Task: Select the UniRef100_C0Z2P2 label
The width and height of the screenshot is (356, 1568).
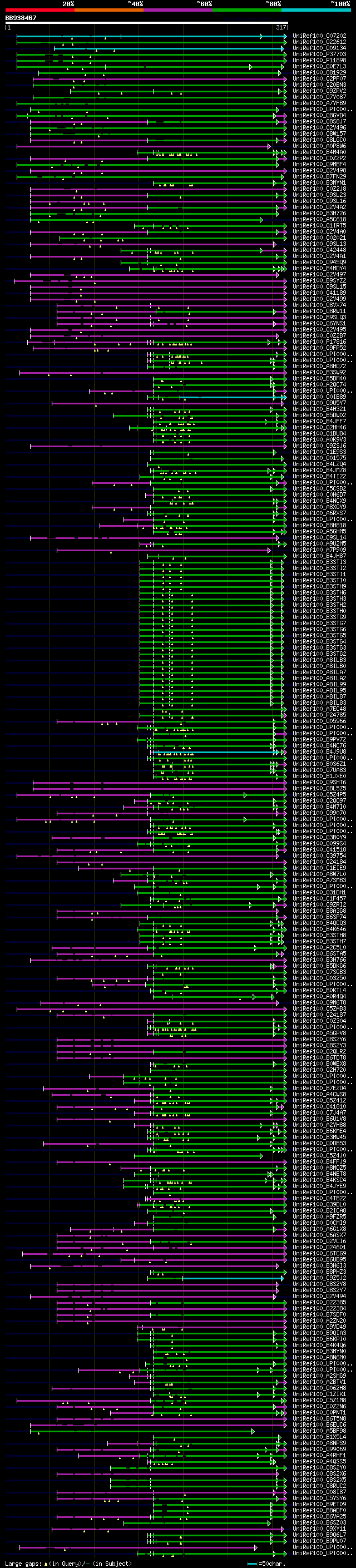Action: coord(319,159)
